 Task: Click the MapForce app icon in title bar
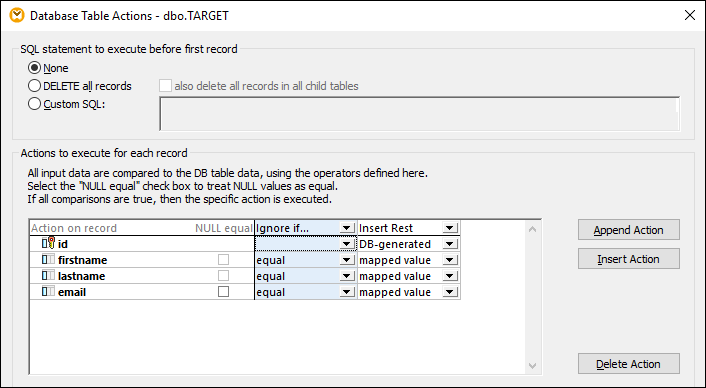(x=17, y=15)
